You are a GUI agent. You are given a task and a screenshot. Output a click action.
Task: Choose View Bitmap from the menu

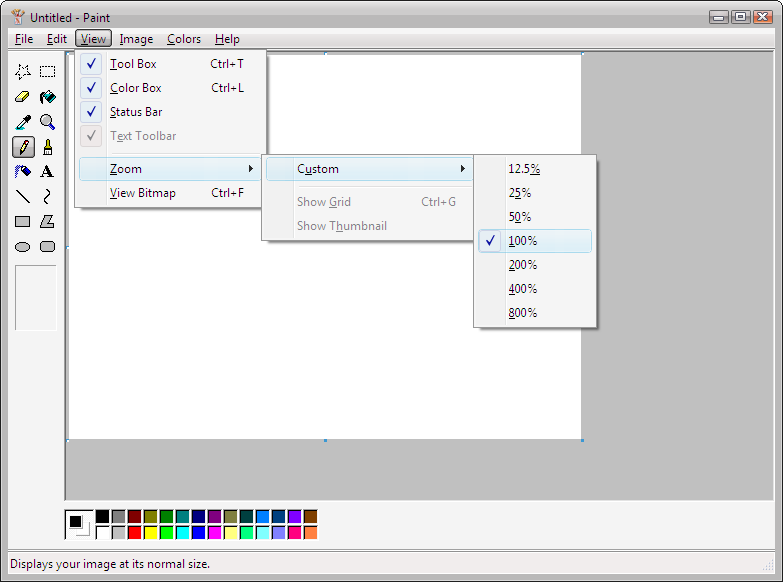pyautogui.click(x=170, y=193)
